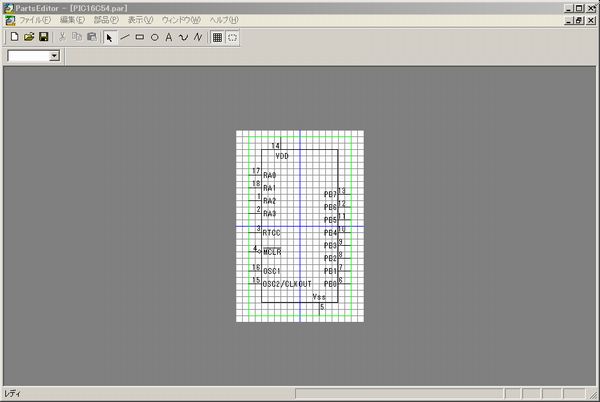The image size is (600, 402).
Task: Open the combo box dropdown arrow
Action: coord(54,56)
